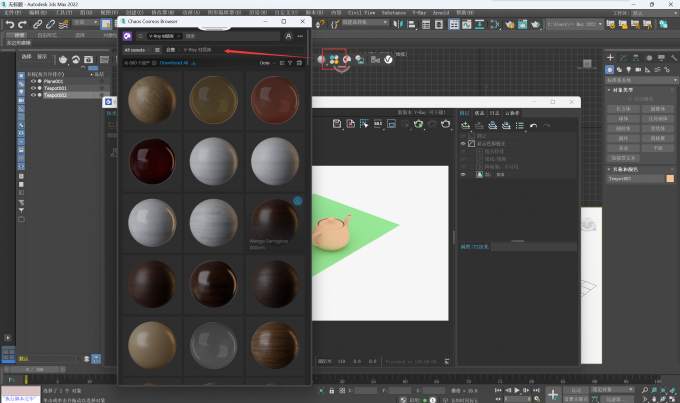Click the Undo arrow in main toolbar
Screen dimensions: 680x403
click(10, 24)
